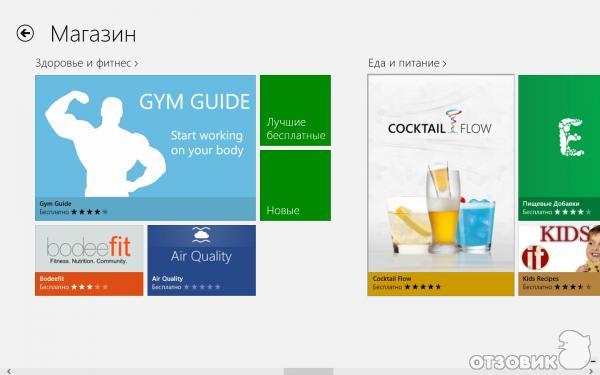Click the Магазин page title
Image resolution: width=600 pixels, height=375 pixels.
[x=93, y=34]
